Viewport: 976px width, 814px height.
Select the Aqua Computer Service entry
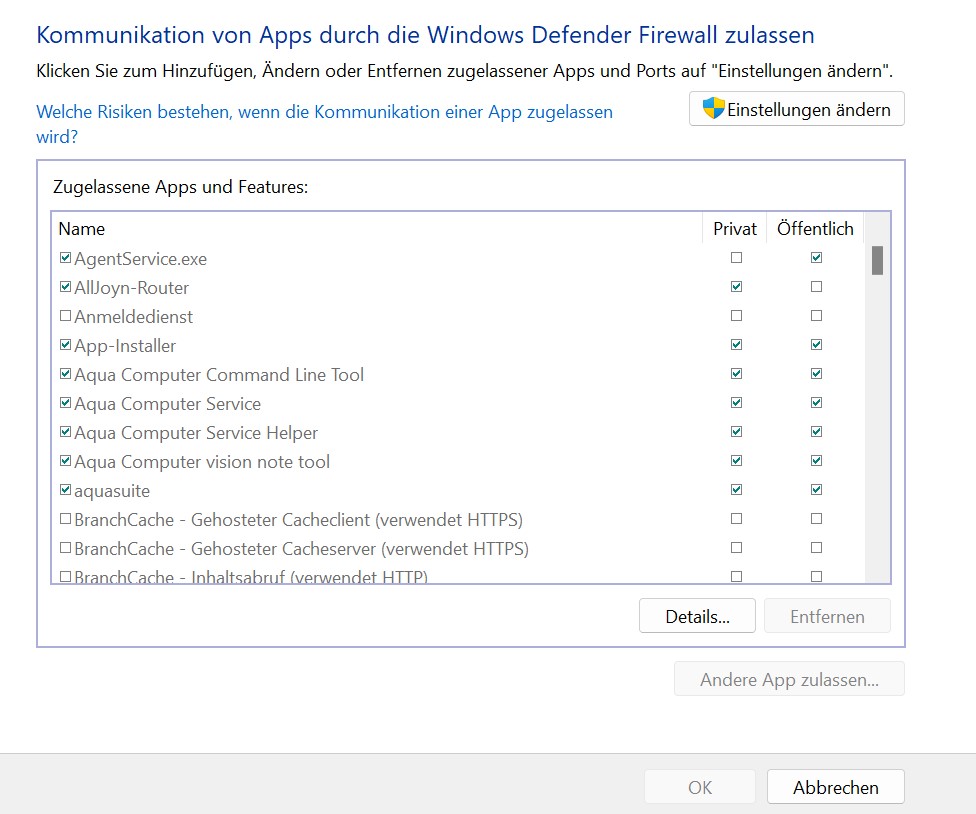pyautogui.click(x=167, y=404)
